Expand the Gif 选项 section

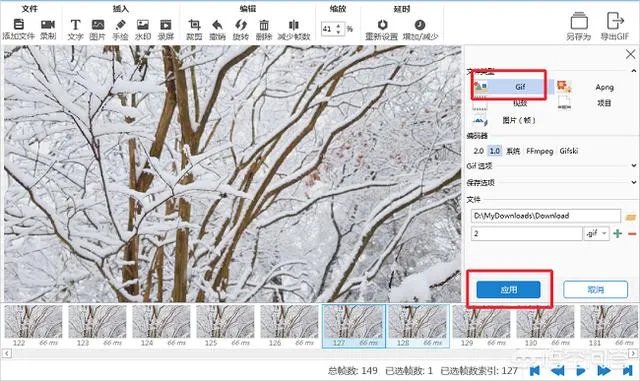[x=633, y=166]
